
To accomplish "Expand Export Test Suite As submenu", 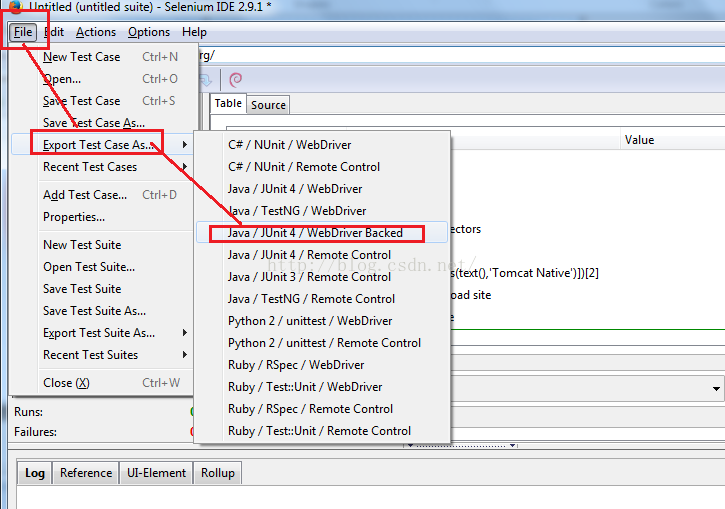I will pos(104,333).
